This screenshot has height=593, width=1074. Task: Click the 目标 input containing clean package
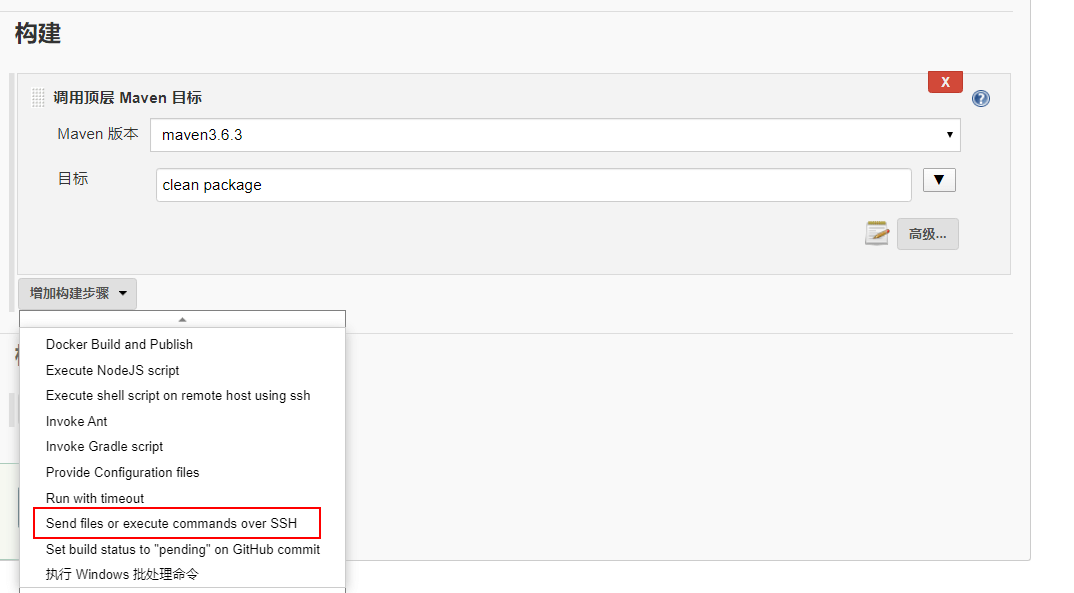pos(534,185)
